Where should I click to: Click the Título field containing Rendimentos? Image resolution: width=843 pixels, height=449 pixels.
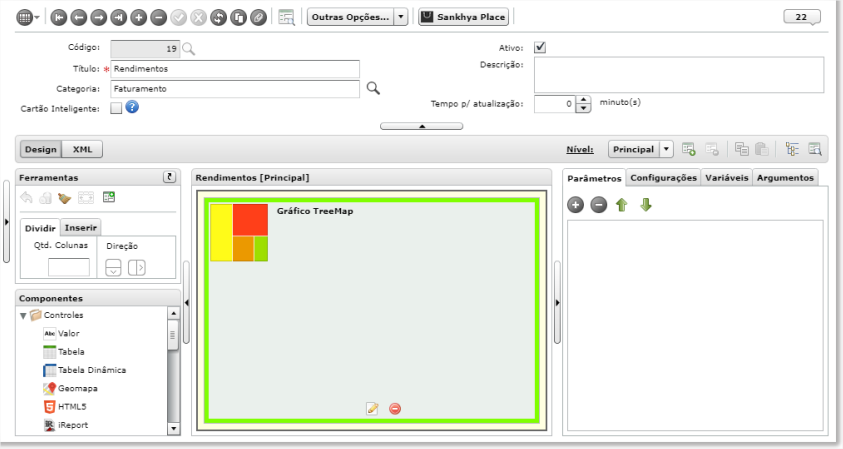[x=235, y=69]
